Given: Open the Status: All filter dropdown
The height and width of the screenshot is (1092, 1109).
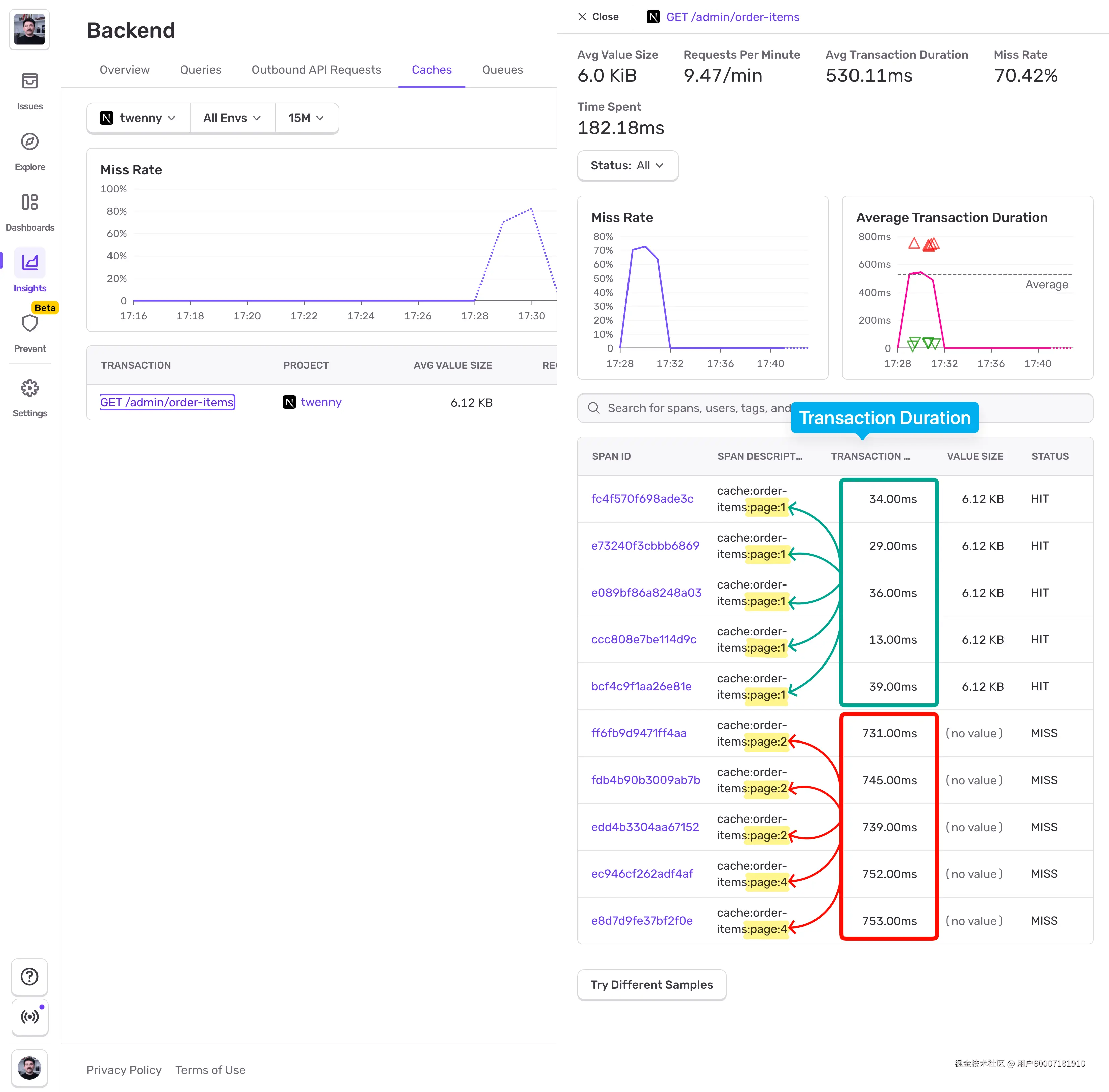Looking at the screenshot, I should coord(627,166).
